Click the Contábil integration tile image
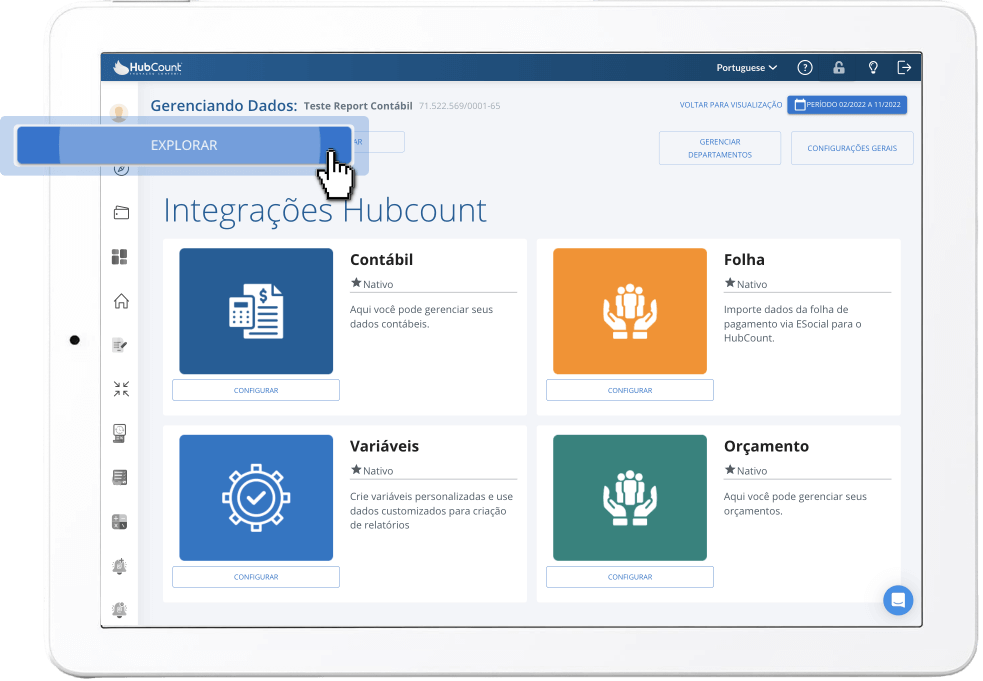Image resolution: width=983 pixels, height=681 pixels. pos(256,312)
